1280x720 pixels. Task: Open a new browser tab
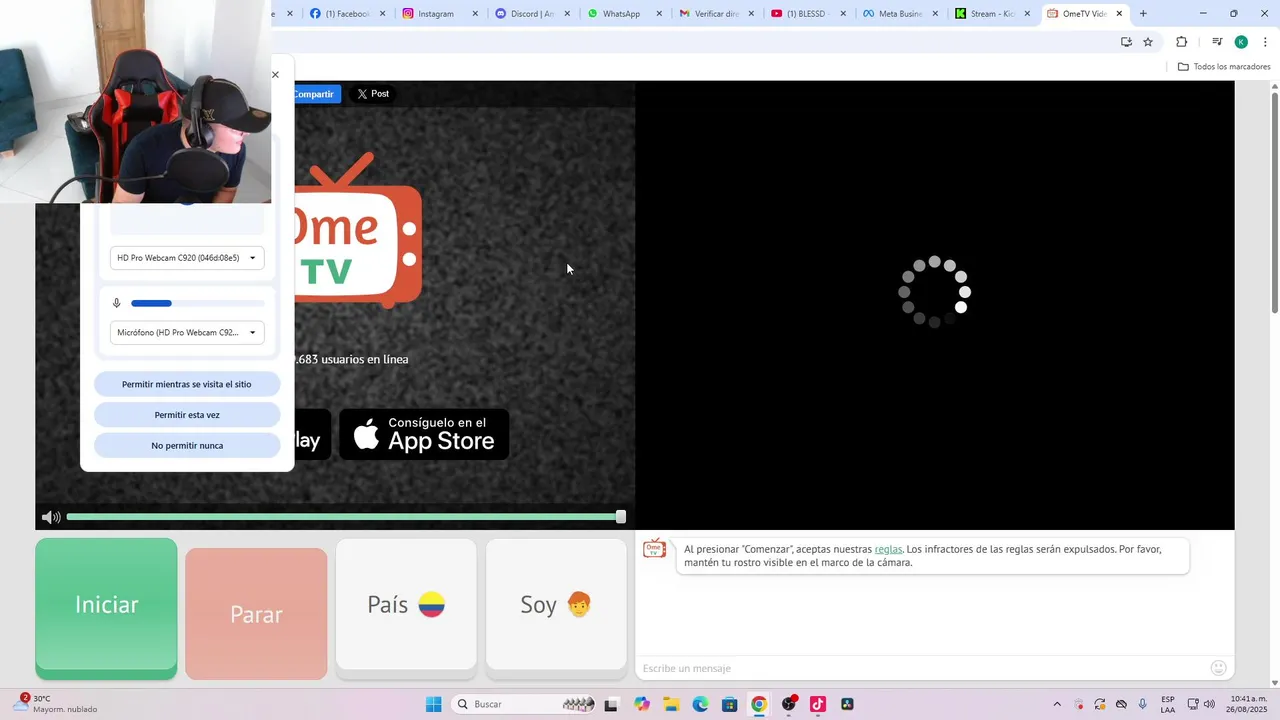tap(1143, 14)
